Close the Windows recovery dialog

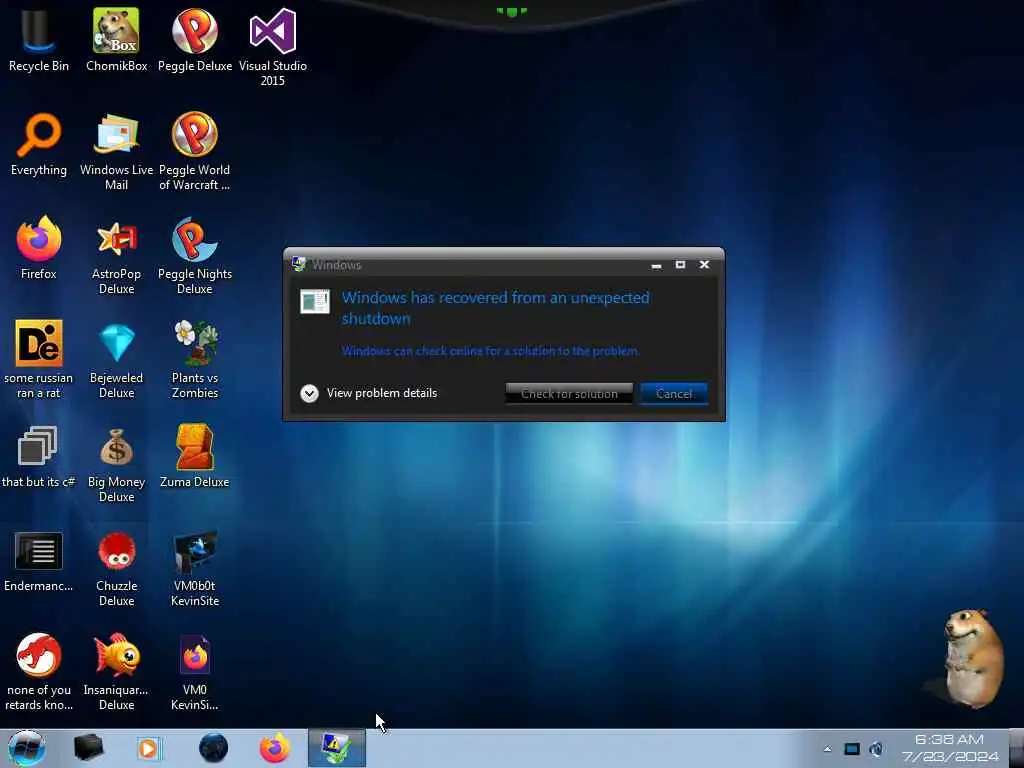pyautogui.click(x=704, y=264)
